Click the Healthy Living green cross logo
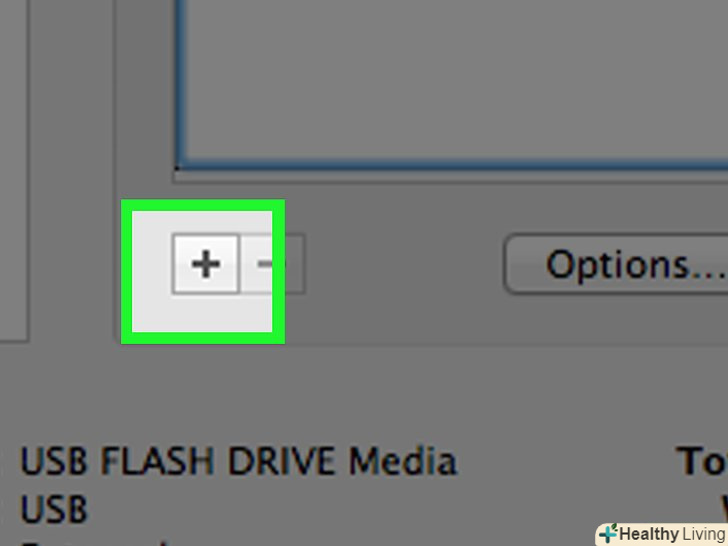Image resolution: width=728 pixels, height=546 pixels. click(x=608, y=534)
